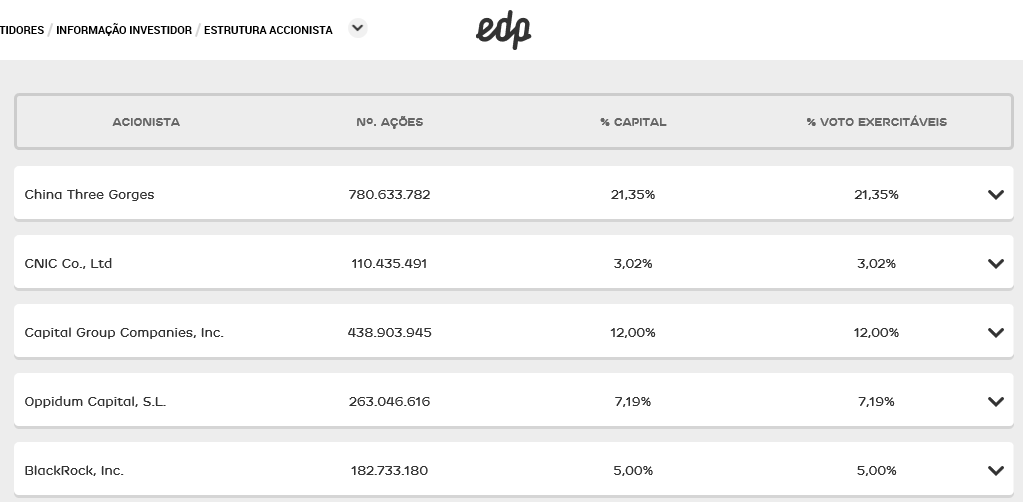Click the % Voto Exercitáveis header
The image size is (1023, 502).
[876, 122]
